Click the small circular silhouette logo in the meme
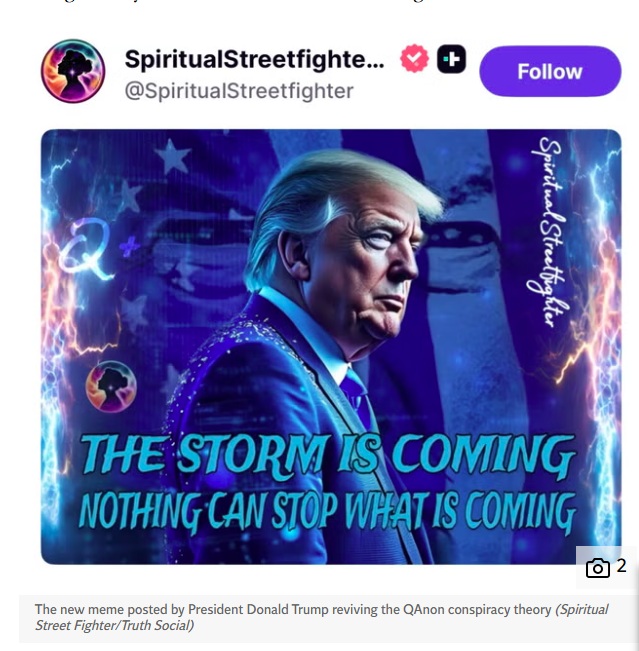The width and height of the screenshot is (639, 651). 111,387
